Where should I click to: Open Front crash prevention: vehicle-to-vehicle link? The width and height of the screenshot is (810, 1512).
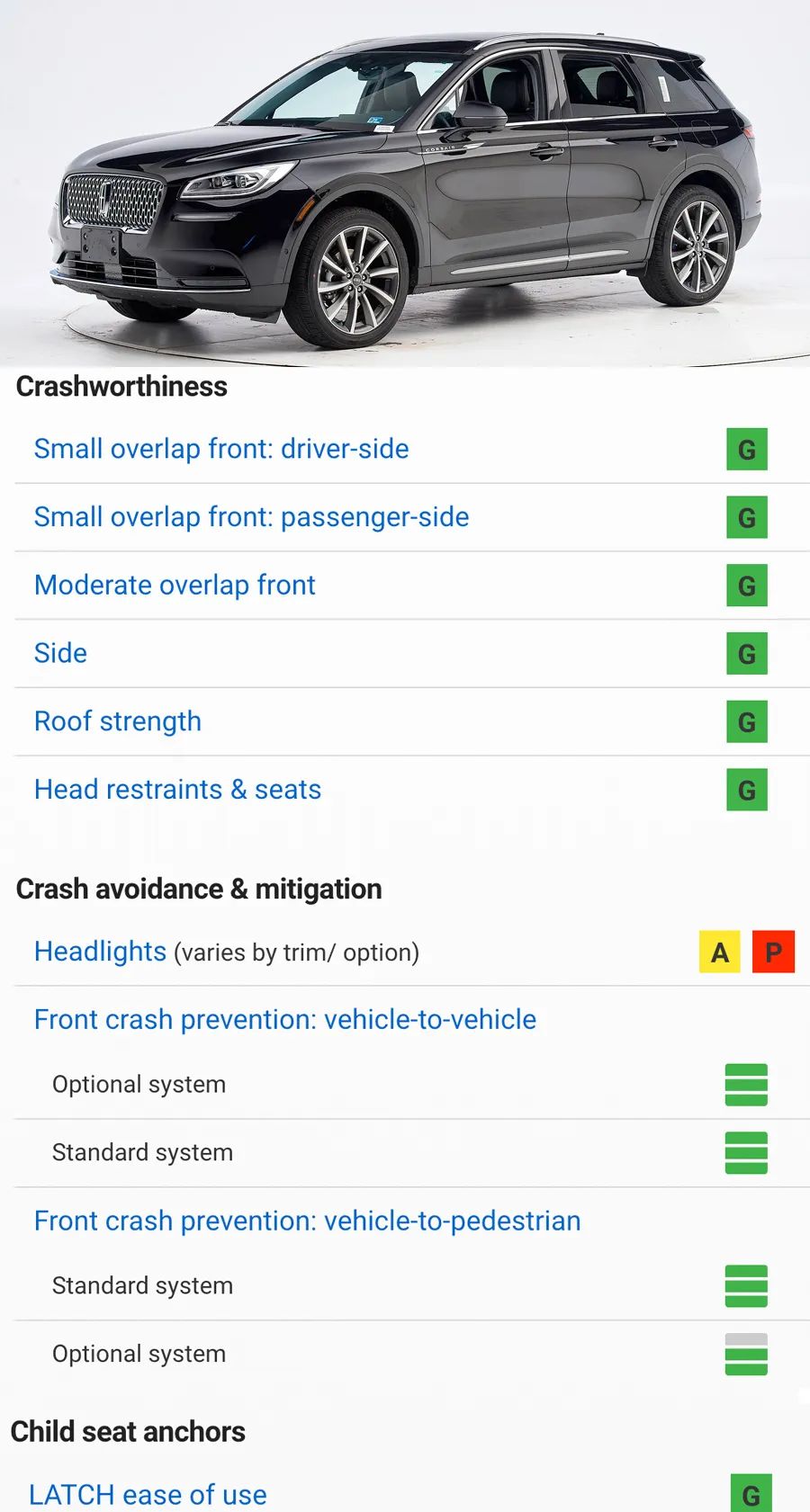pos(284,1019)
